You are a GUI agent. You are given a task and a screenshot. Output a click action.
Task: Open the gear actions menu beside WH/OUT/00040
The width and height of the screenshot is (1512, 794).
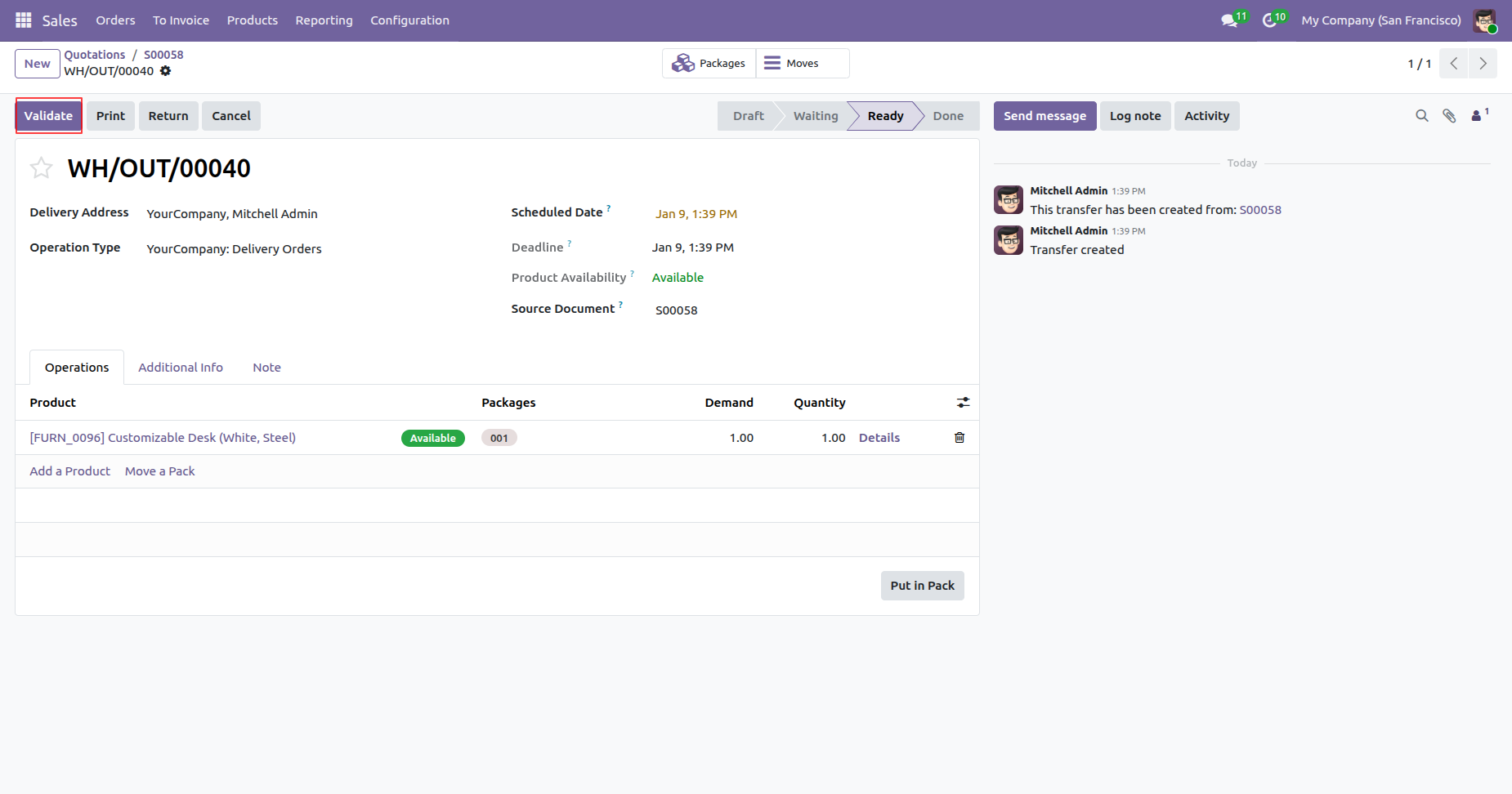(165, 71)
